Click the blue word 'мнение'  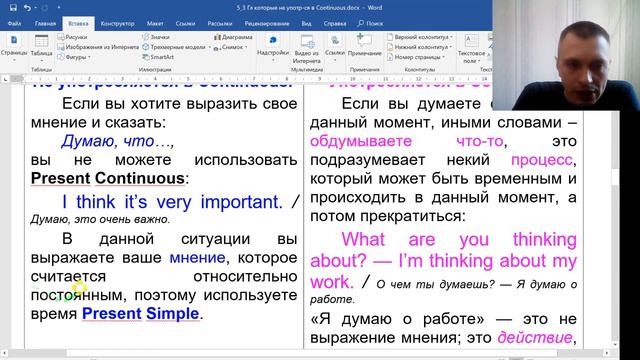[197, 258]
